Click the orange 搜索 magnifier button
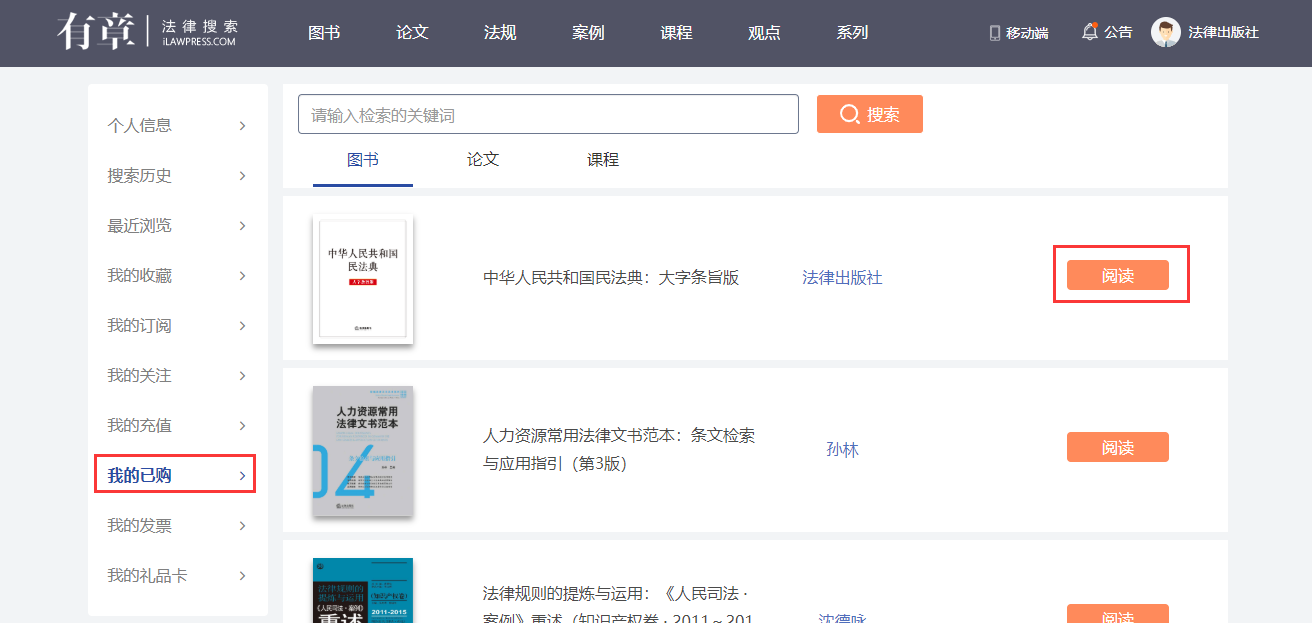1312x623 pixels. click(869, 114)
